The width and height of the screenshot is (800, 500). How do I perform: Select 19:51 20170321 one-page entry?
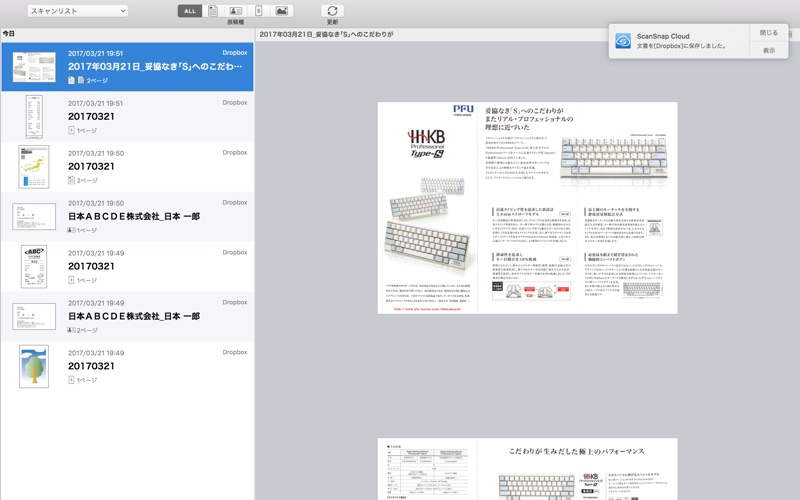(x=128, y=117)
